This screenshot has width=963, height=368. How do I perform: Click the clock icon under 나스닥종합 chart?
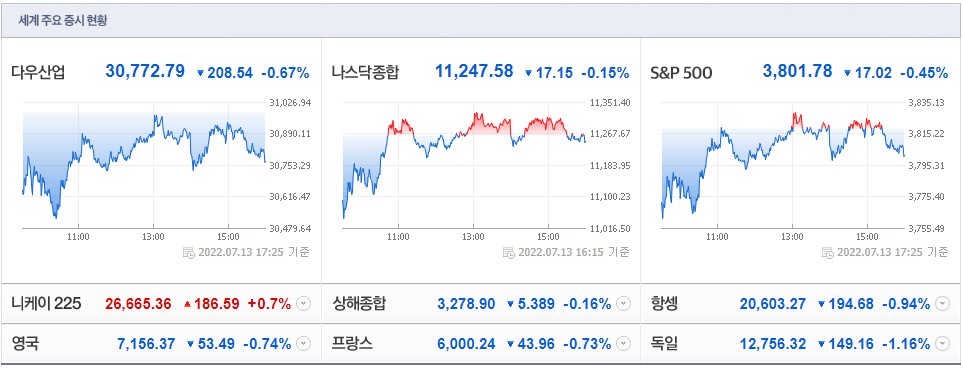(509, 253)
